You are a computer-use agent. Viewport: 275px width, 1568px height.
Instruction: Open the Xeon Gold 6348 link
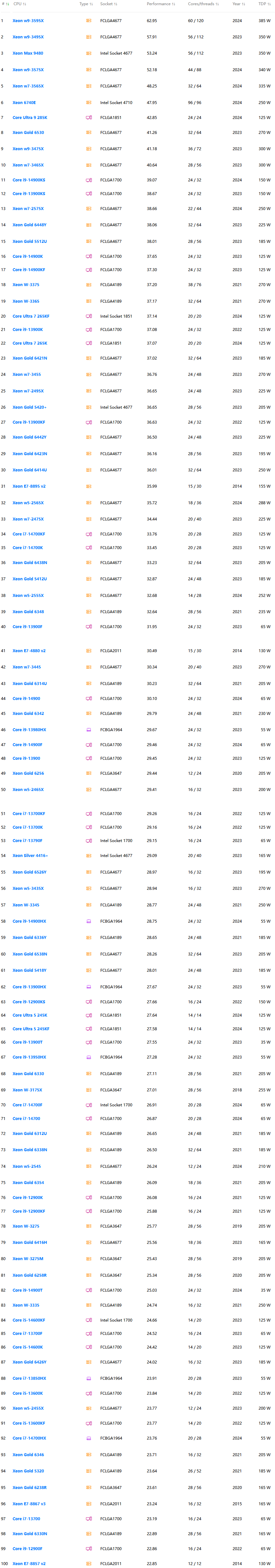[x=28, y=613]
